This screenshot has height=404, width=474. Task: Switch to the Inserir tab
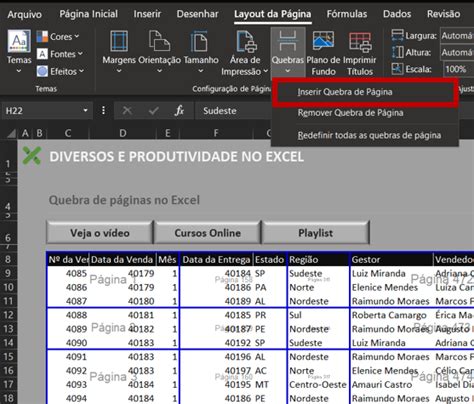[x=147, y=14]
